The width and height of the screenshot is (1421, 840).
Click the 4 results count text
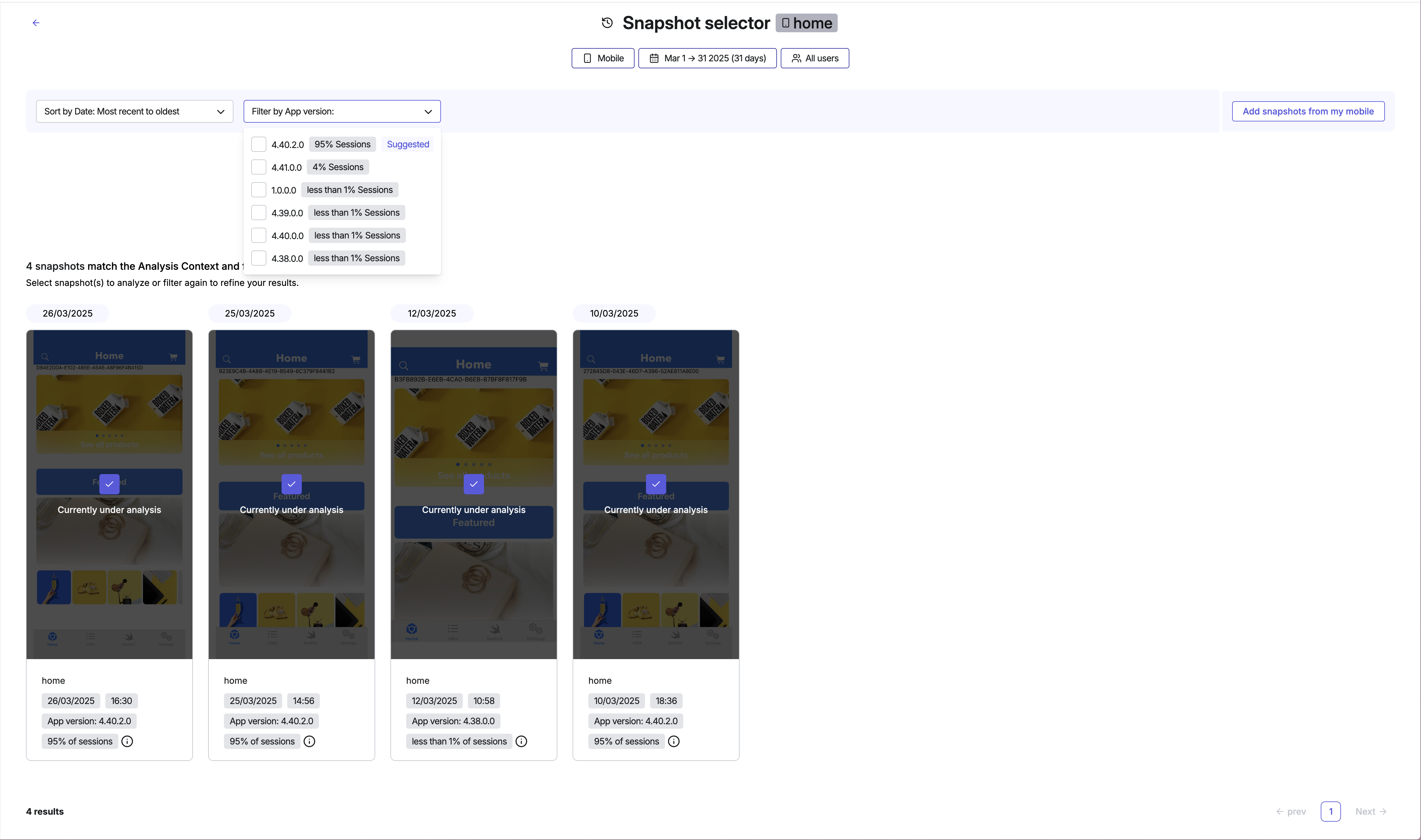45,812
